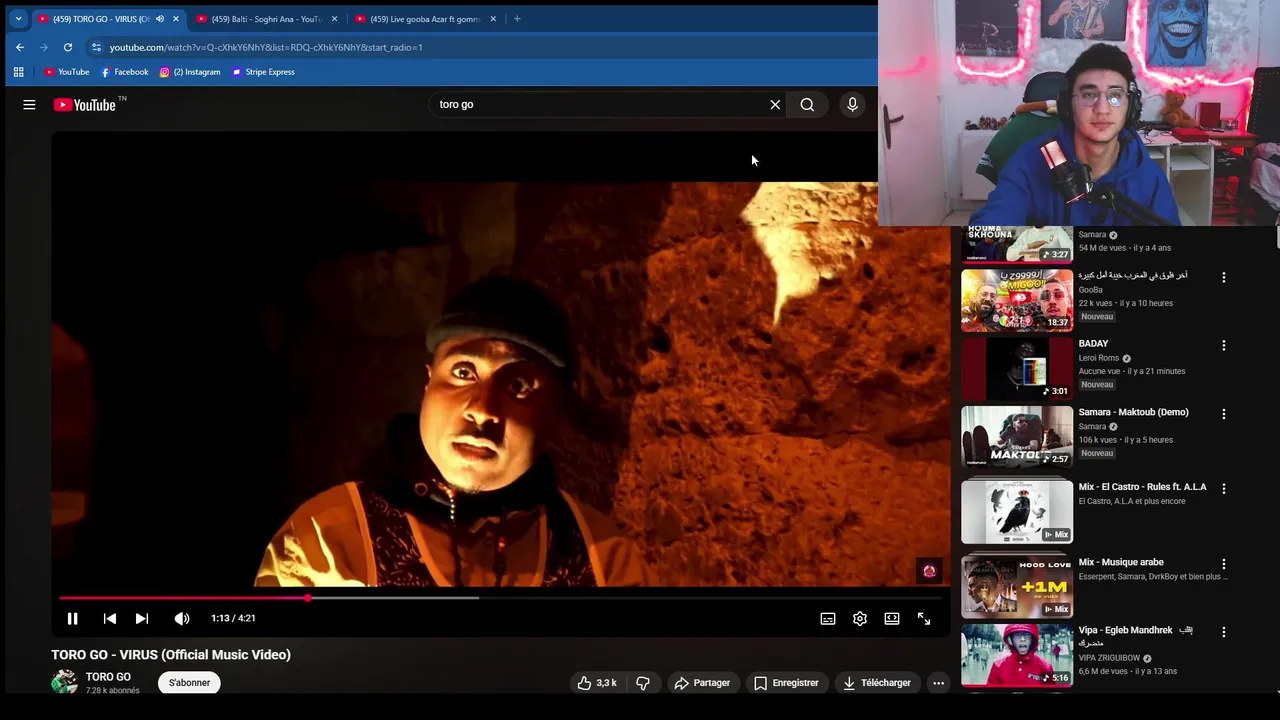Open options menu for Vipa - Egleb Mandhrek
Screen dimensions: 1280x720
click(1223, 632)
